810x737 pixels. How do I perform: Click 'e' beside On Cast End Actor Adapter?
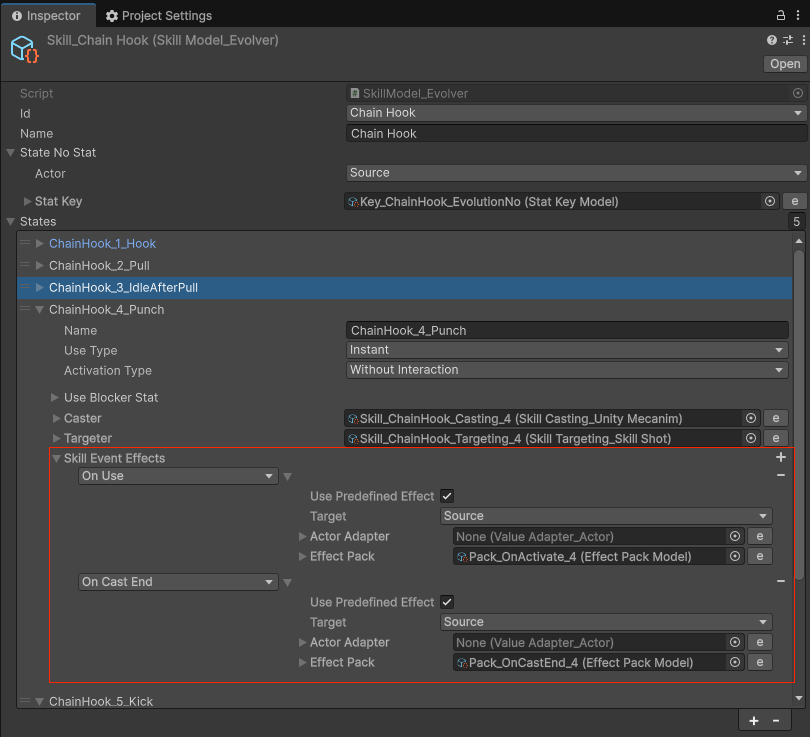pyautogui.click(x=759, y=642)
